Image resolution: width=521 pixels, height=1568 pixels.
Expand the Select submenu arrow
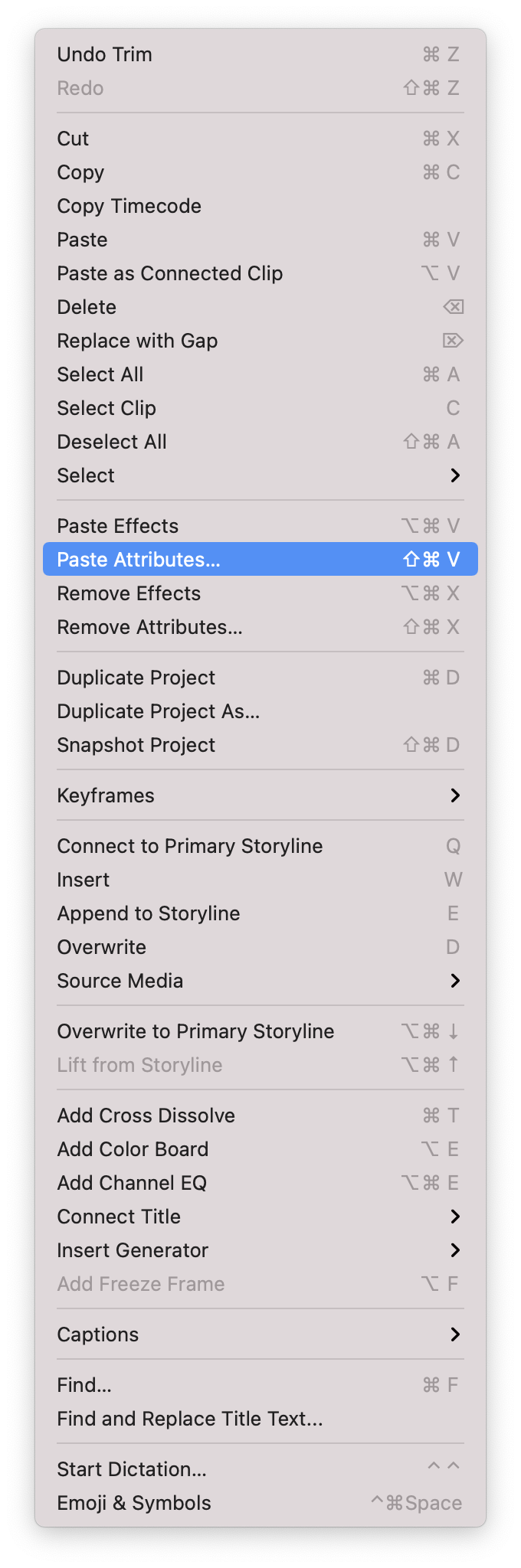455,475
